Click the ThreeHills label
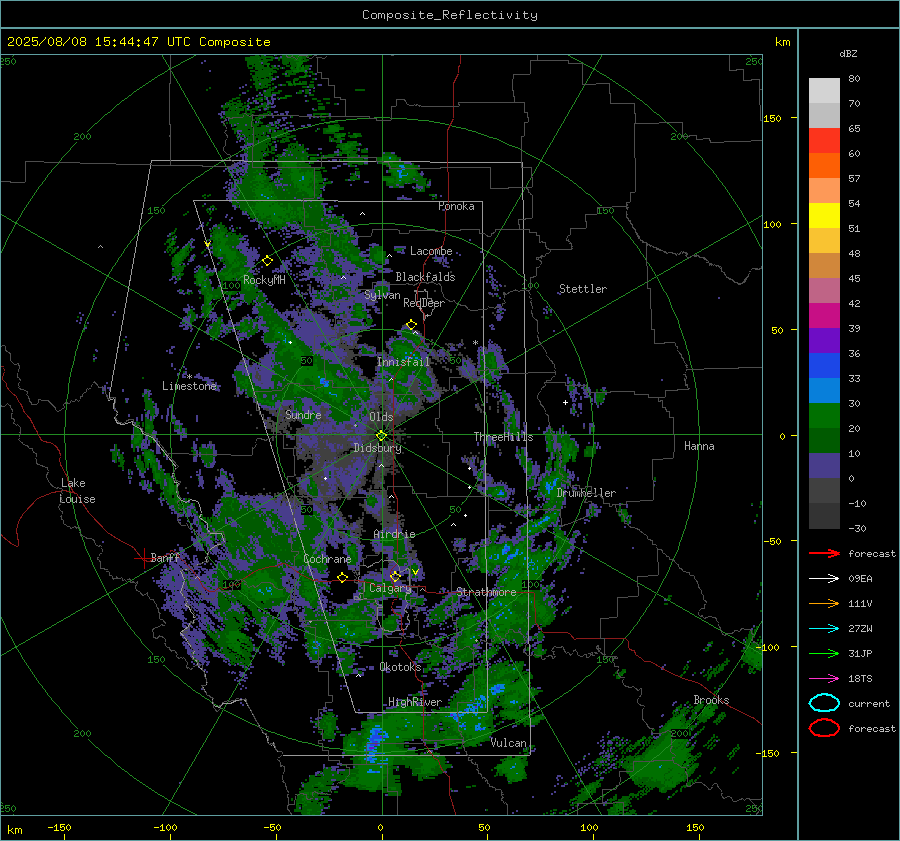The height and width of the screenshot is (841, 900). click(x=503, y=437)
